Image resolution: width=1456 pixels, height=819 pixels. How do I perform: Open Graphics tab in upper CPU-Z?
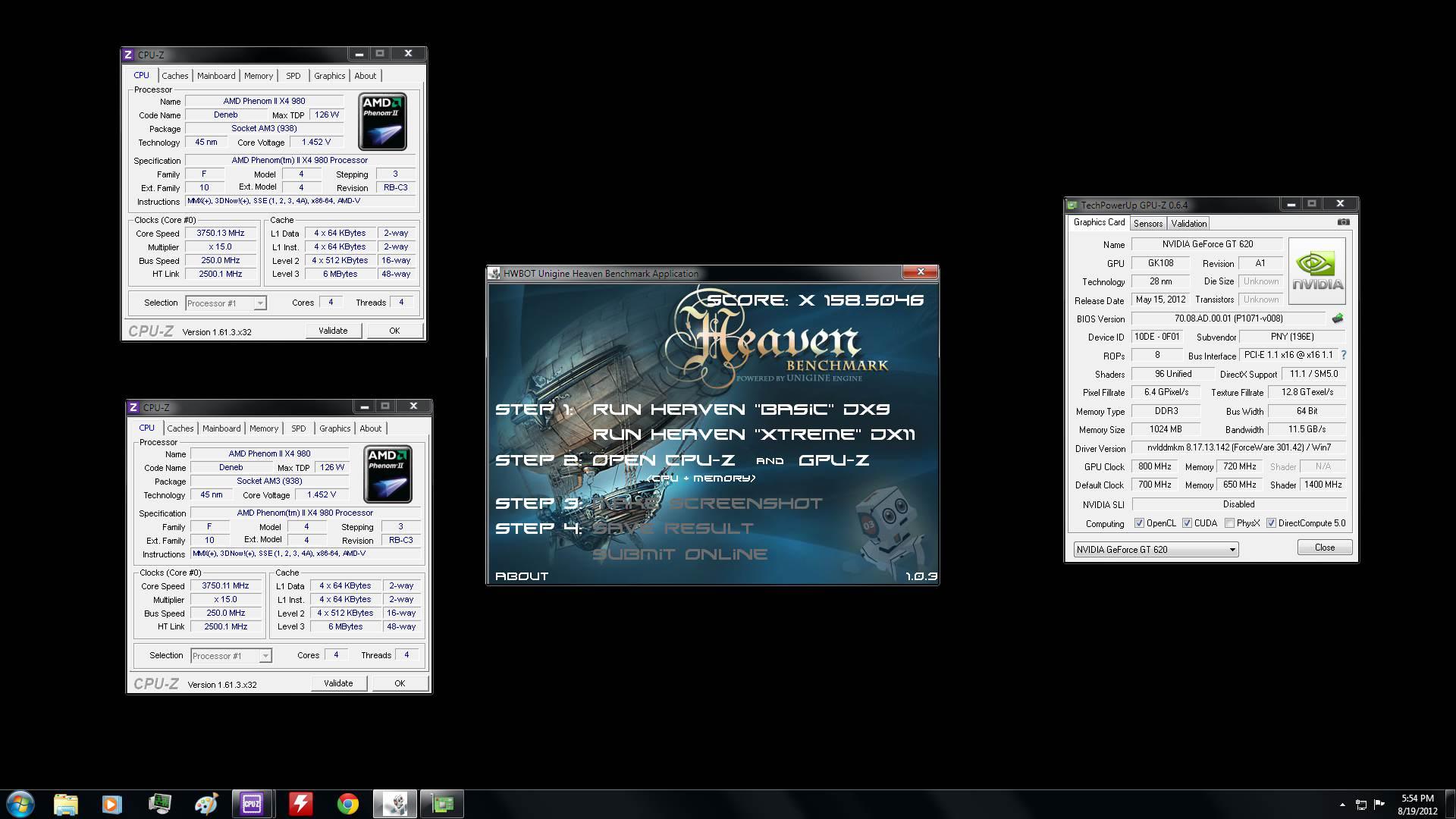tap(330, 76)
